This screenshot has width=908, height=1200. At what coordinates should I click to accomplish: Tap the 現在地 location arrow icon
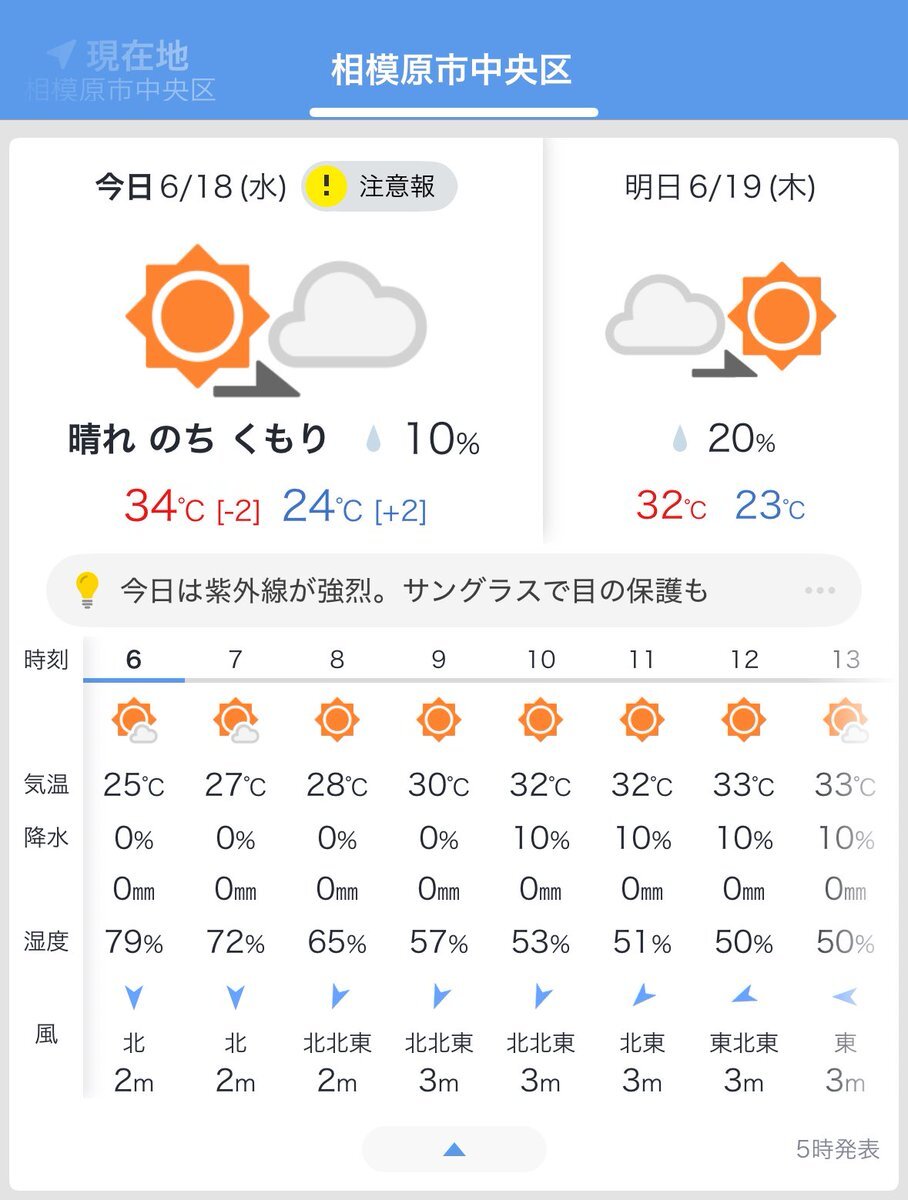61,54
